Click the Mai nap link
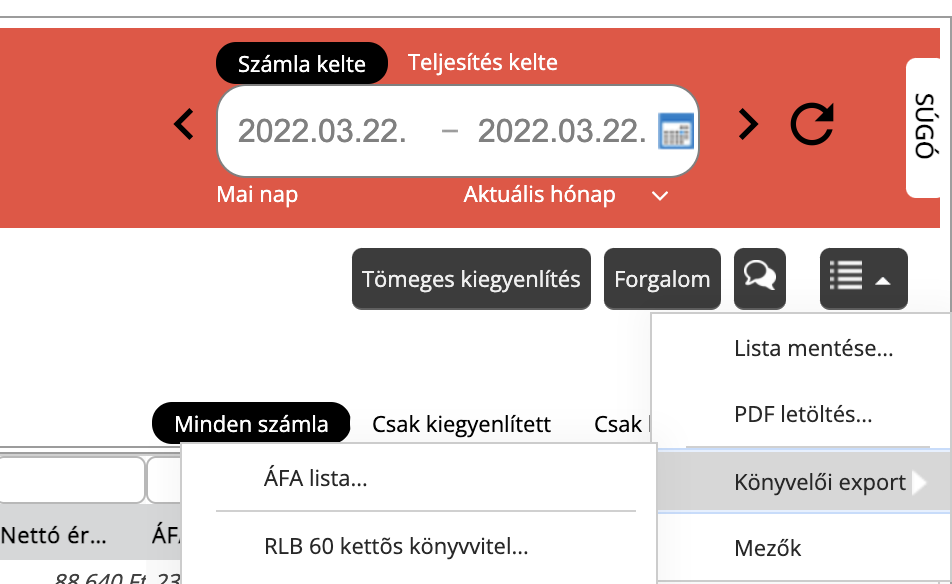 pos(257,195)
